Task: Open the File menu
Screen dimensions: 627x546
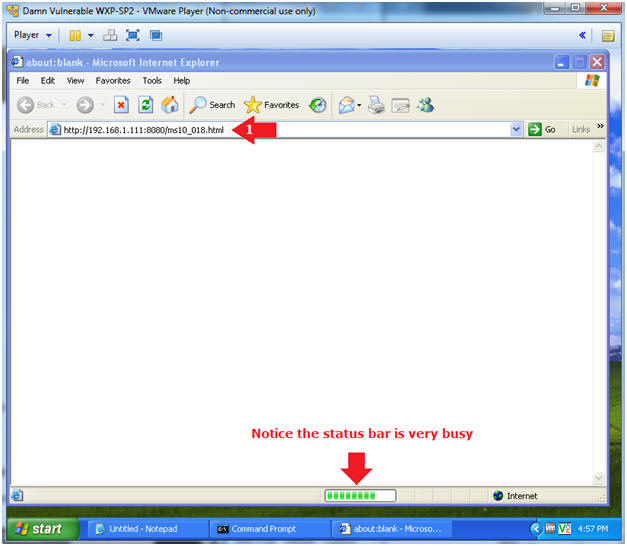Action: coord(23,81)
